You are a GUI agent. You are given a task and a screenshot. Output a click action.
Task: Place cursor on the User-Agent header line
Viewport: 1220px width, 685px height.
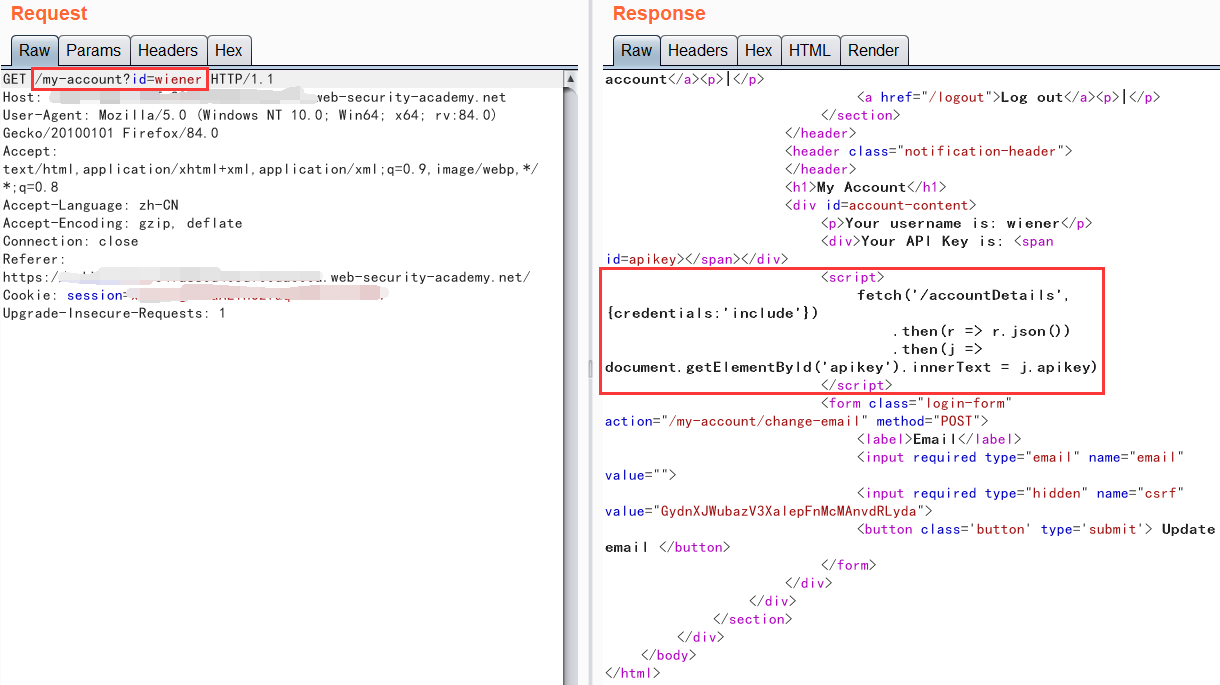point(249,115)
